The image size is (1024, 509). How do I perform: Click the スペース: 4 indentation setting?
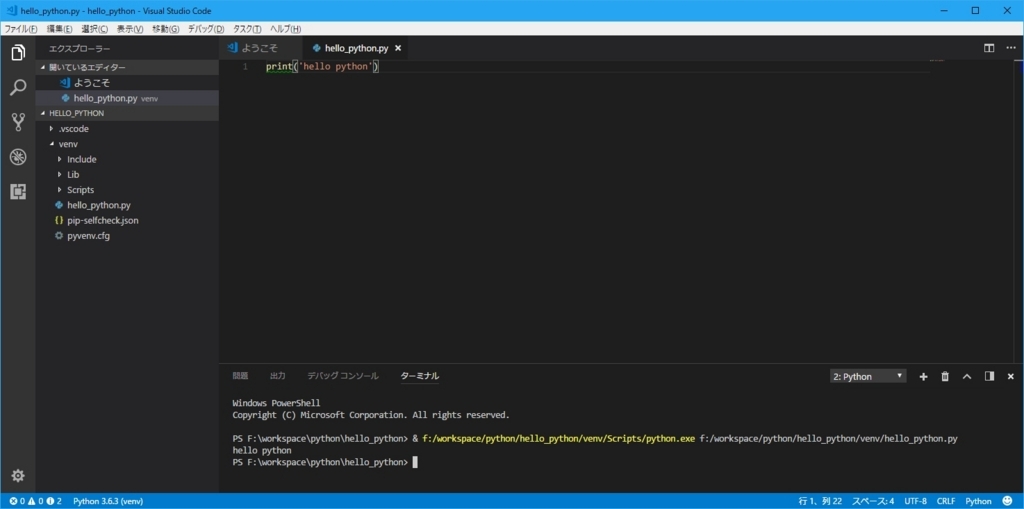click(873, 501)
